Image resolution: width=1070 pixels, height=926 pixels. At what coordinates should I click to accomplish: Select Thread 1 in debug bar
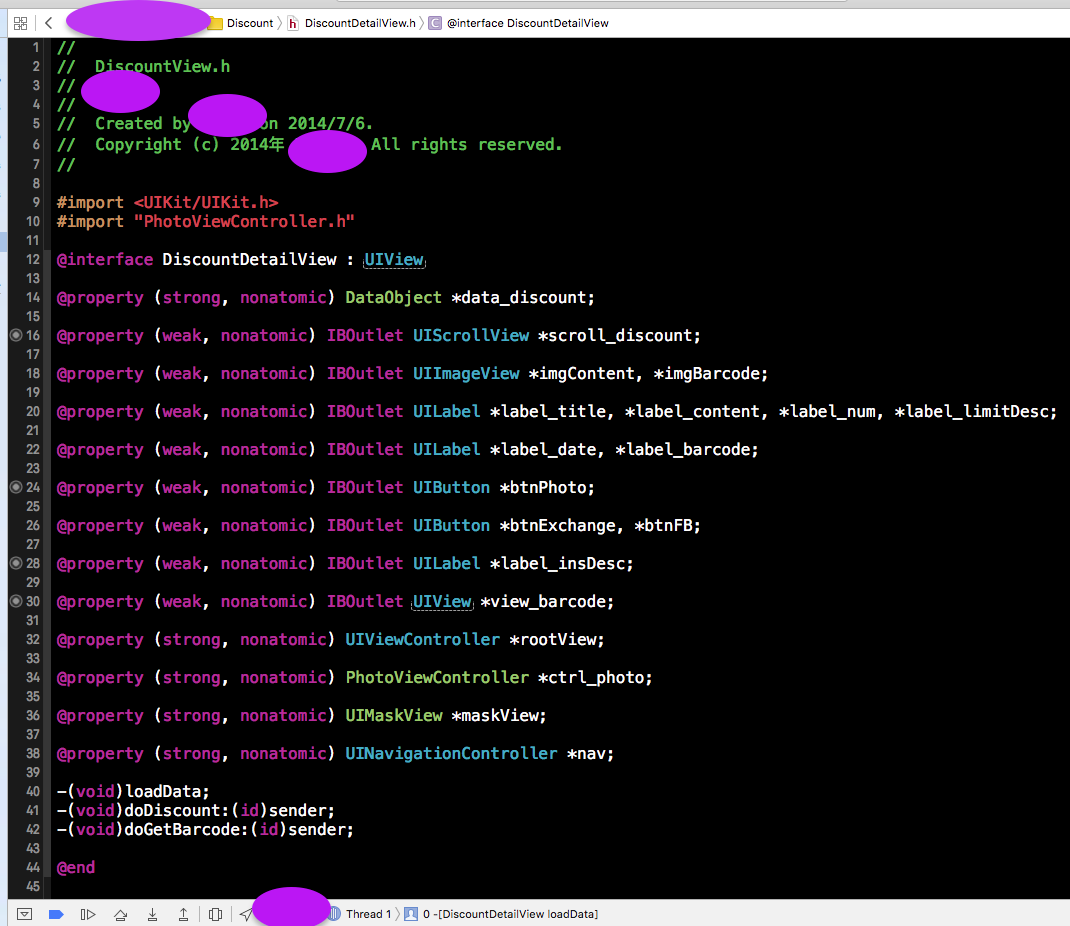point(368,914)
